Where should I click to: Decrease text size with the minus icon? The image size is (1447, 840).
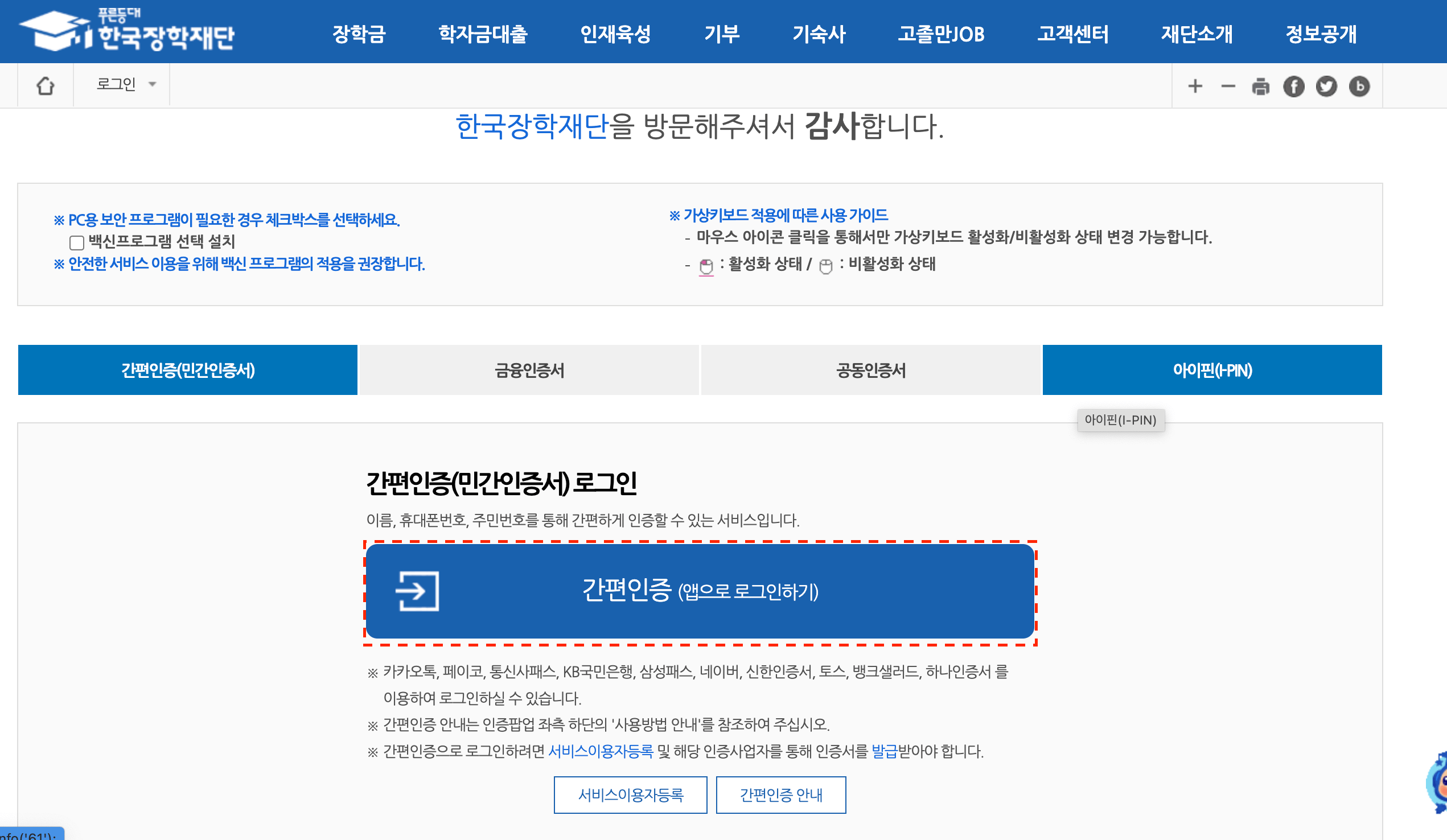pos(1228,86)
